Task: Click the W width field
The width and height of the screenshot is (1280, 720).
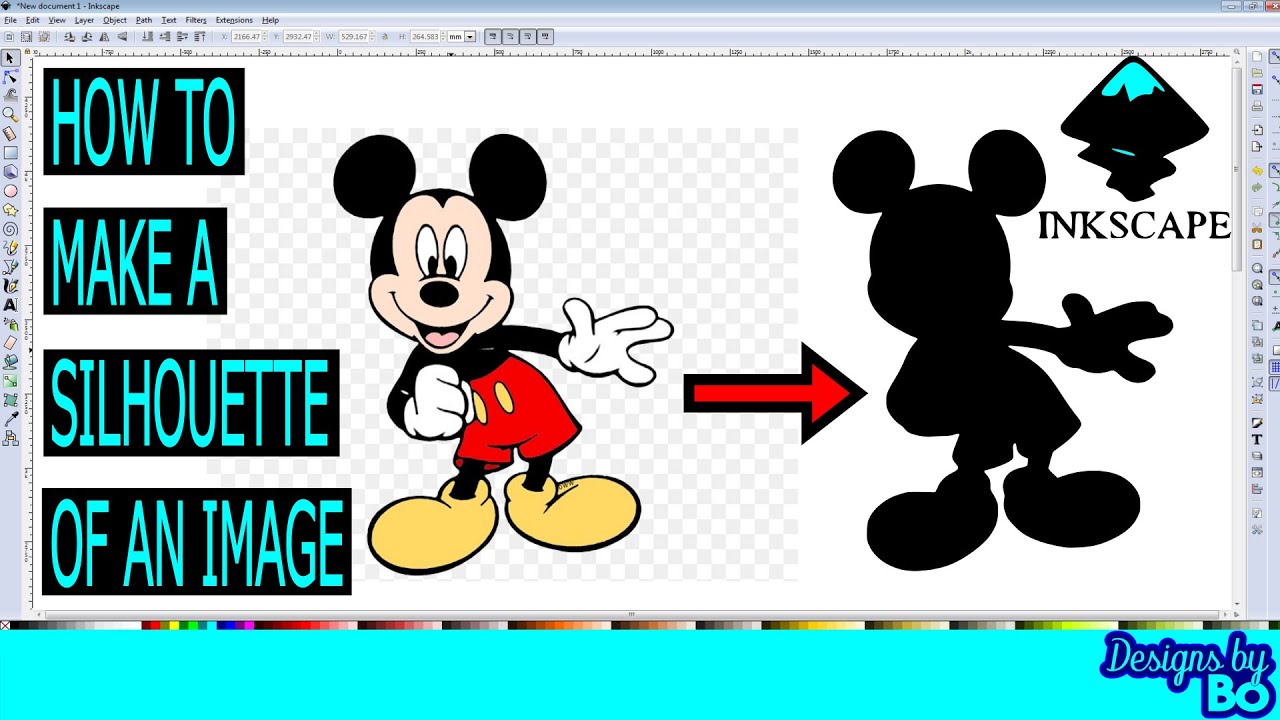Action: tap(355, 37)
